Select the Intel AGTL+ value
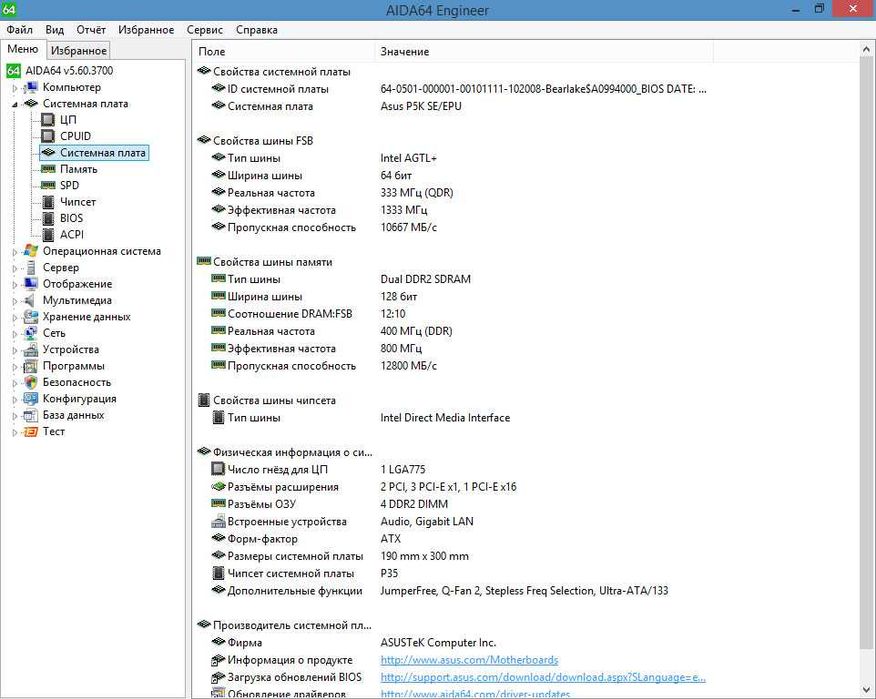 (x=408, y=158)
